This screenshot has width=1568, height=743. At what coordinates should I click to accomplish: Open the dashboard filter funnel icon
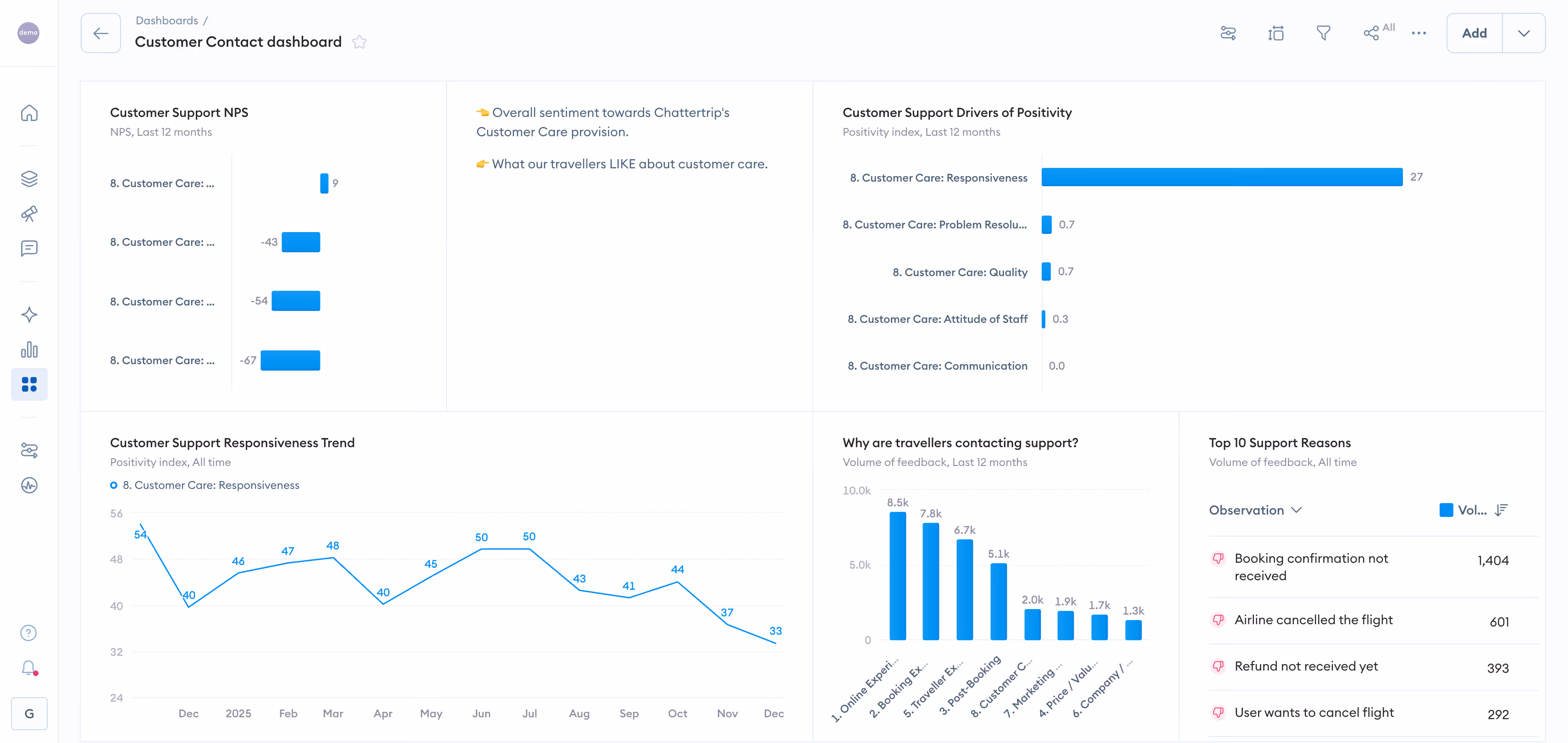[1323, 33]
